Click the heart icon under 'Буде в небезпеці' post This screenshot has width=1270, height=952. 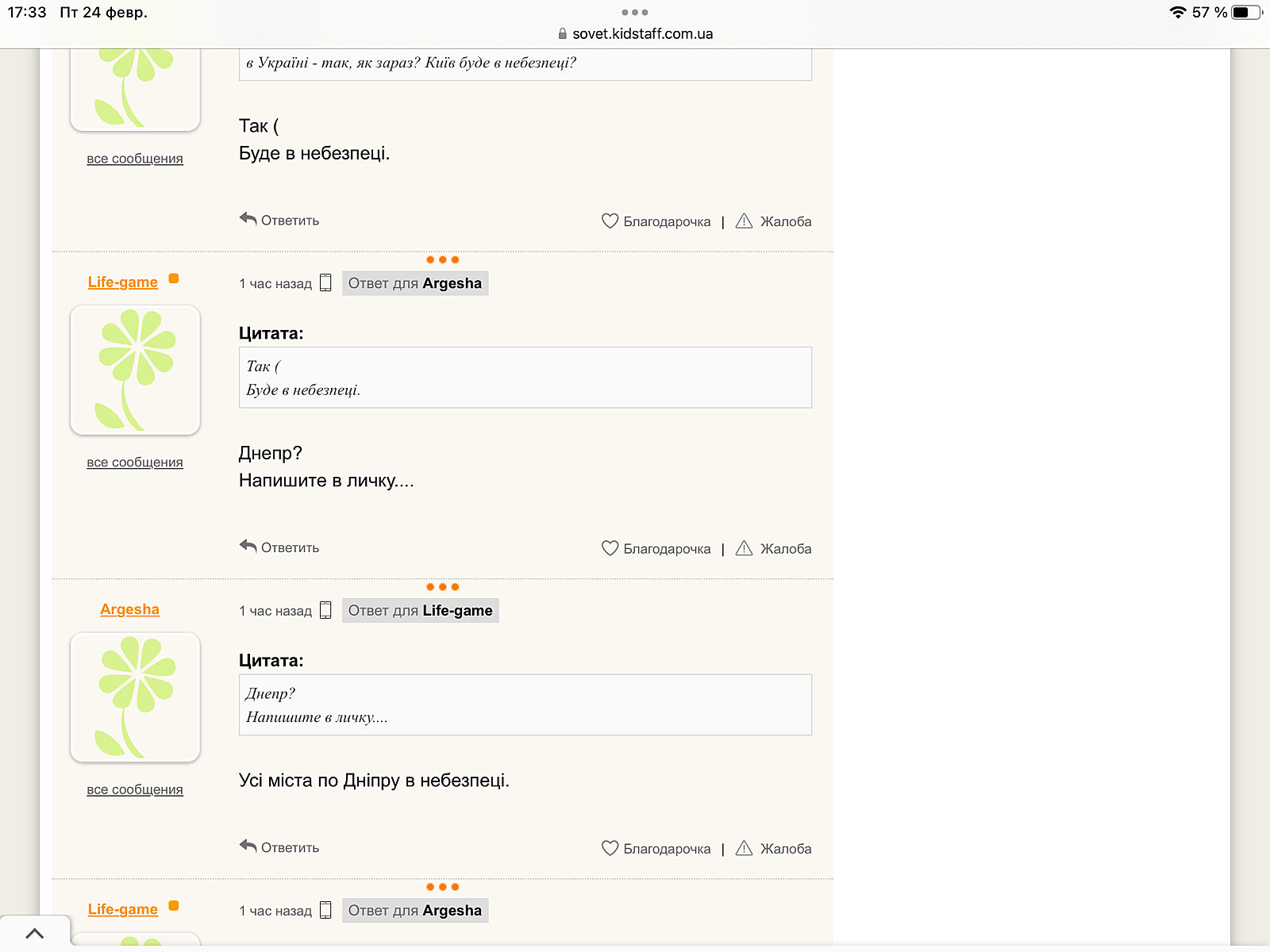pyautogui.click(x=610, y=221)
